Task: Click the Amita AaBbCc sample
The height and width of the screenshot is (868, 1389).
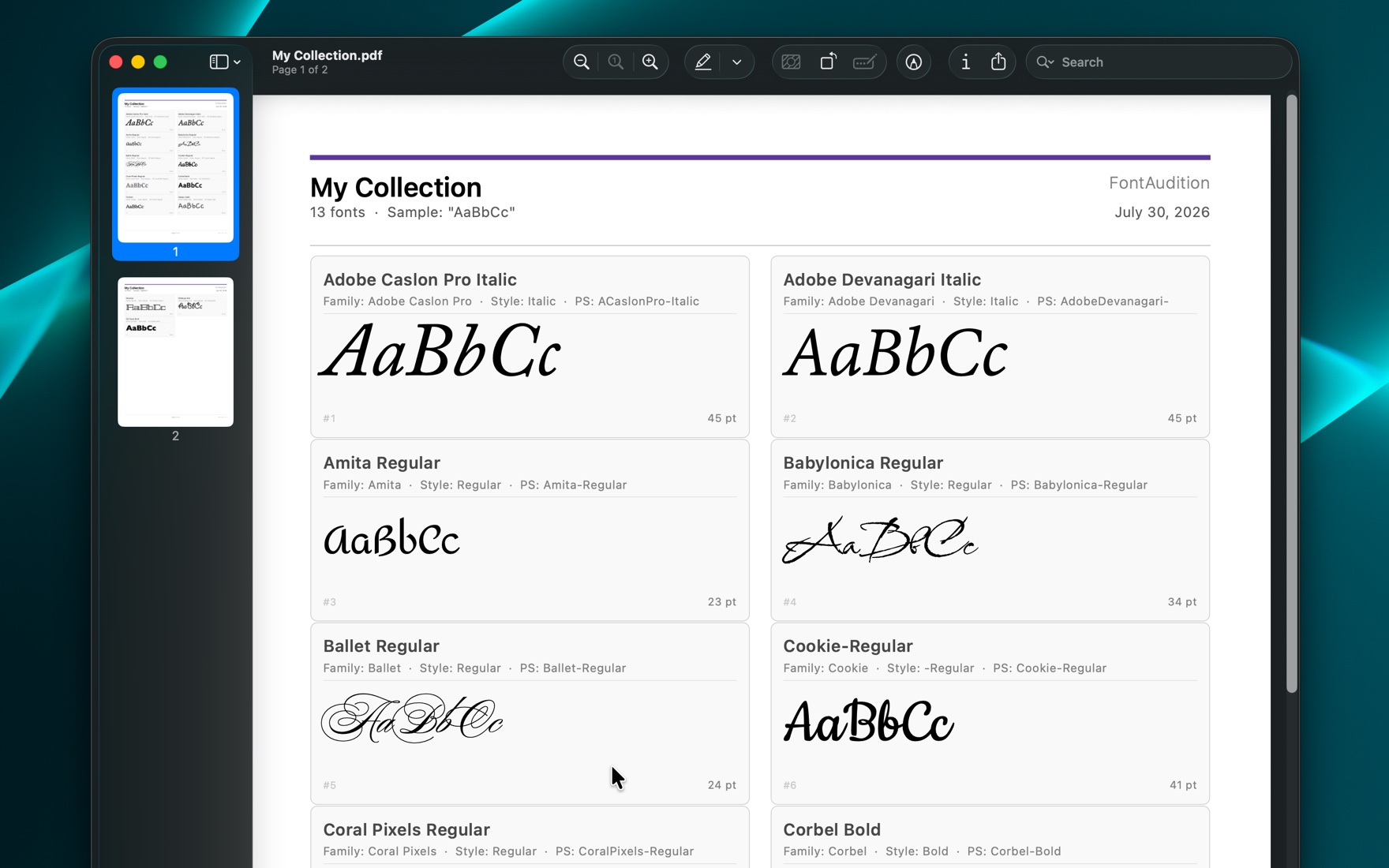Action: [391, 537]
